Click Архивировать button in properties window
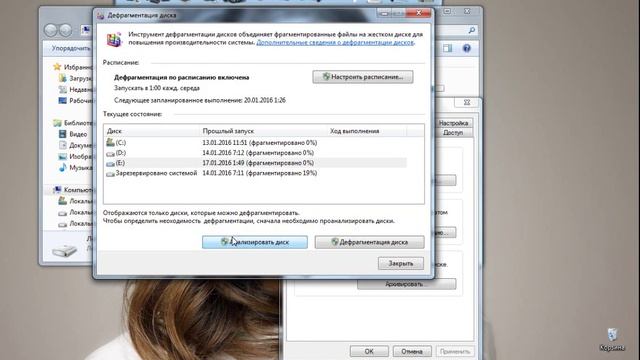The width and height of the screenshot is (640, 360). coord(407,284)
